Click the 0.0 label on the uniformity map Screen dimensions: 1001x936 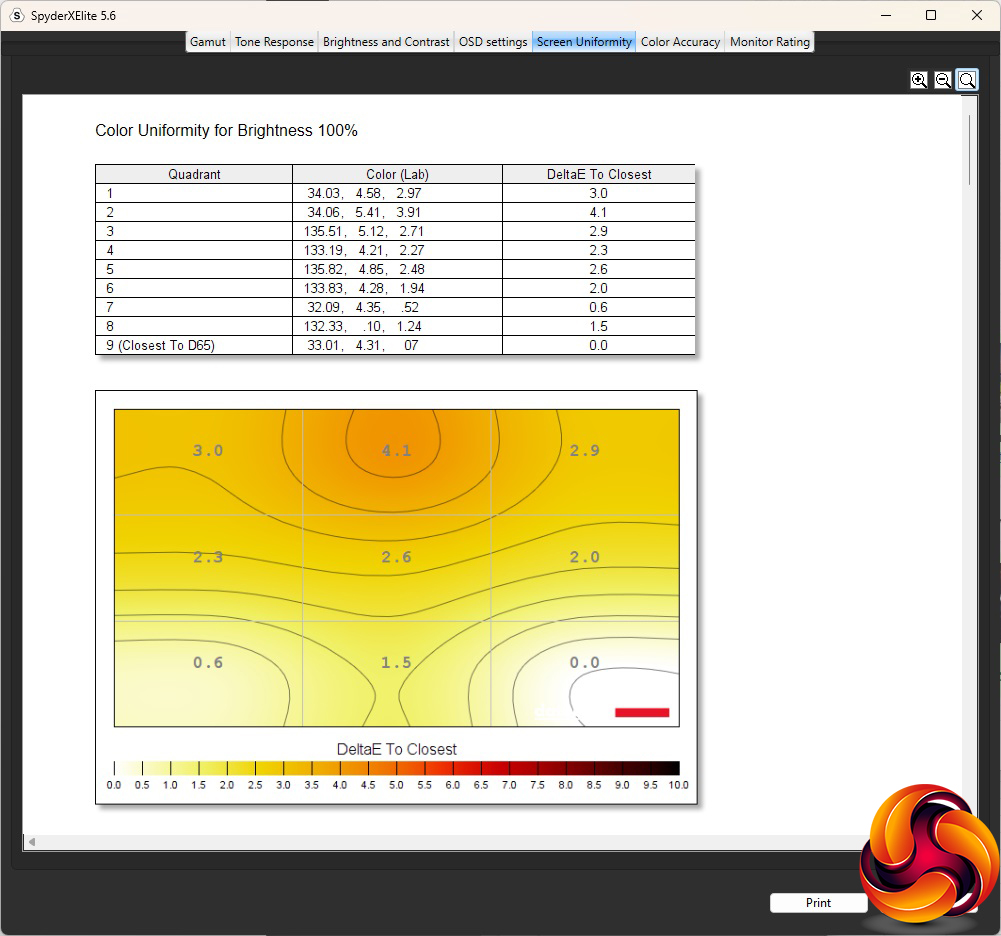pyautogui.click(x=585, y=663)
